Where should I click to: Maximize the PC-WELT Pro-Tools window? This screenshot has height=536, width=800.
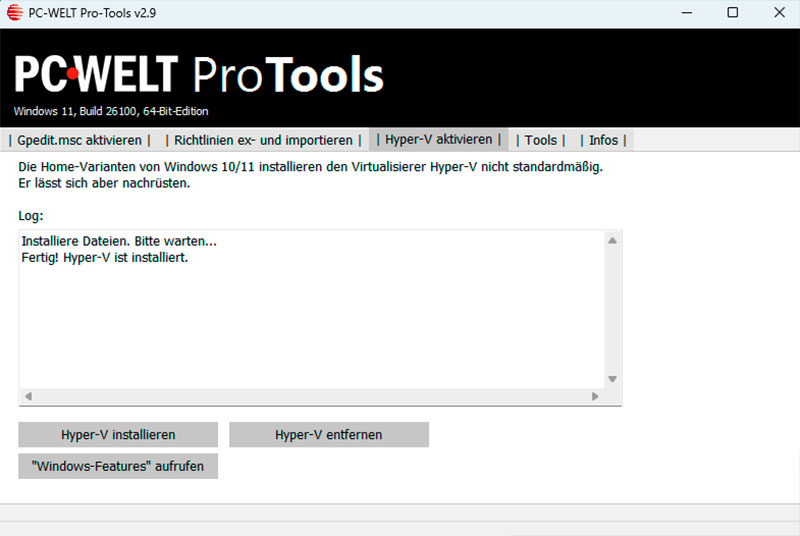click(733, 13)
